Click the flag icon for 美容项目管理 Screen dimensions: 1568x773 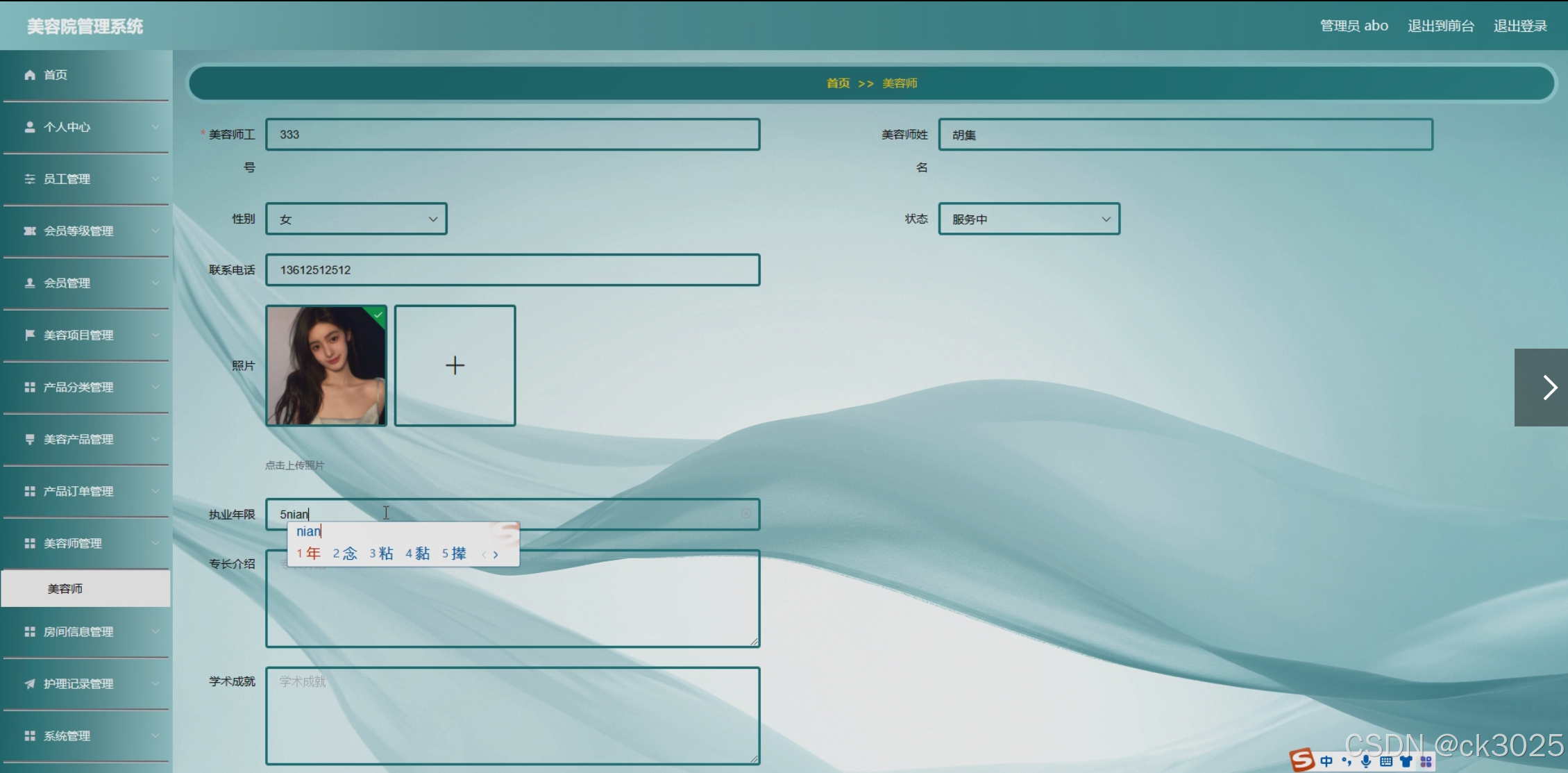pos(30,335)
